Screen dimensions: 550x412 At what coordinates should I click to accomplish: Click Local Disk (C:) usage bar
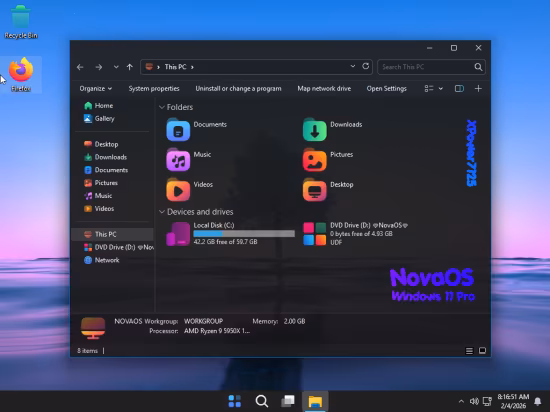click(244, 234)
